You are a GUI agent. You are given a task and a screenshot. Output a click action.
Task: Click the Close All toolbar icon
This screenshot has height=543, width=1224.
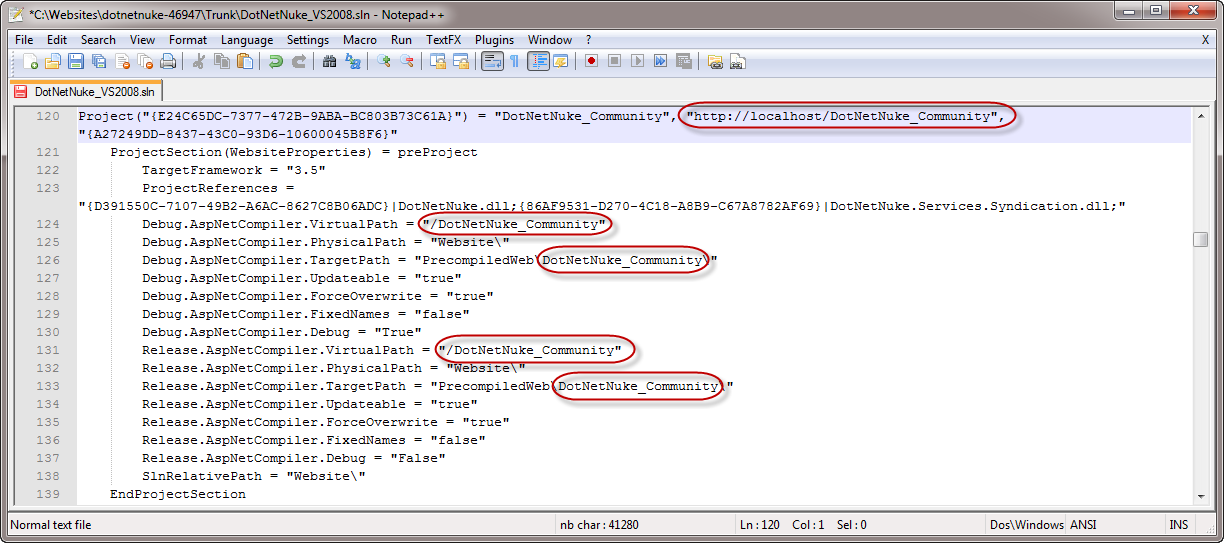pos(144,62)
